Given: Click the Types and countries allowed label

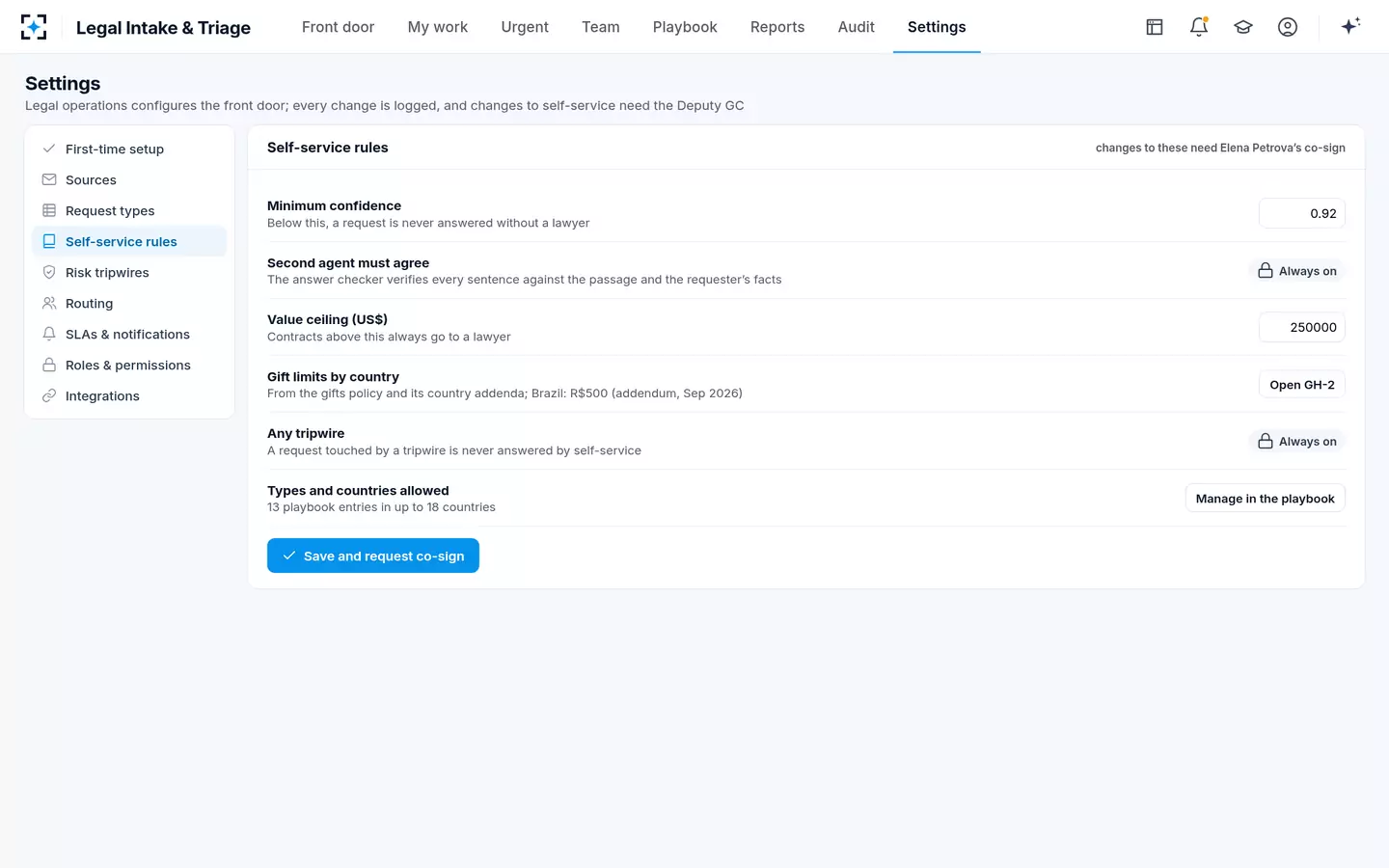Looking at the screenshot, I should tap(358, 491).
